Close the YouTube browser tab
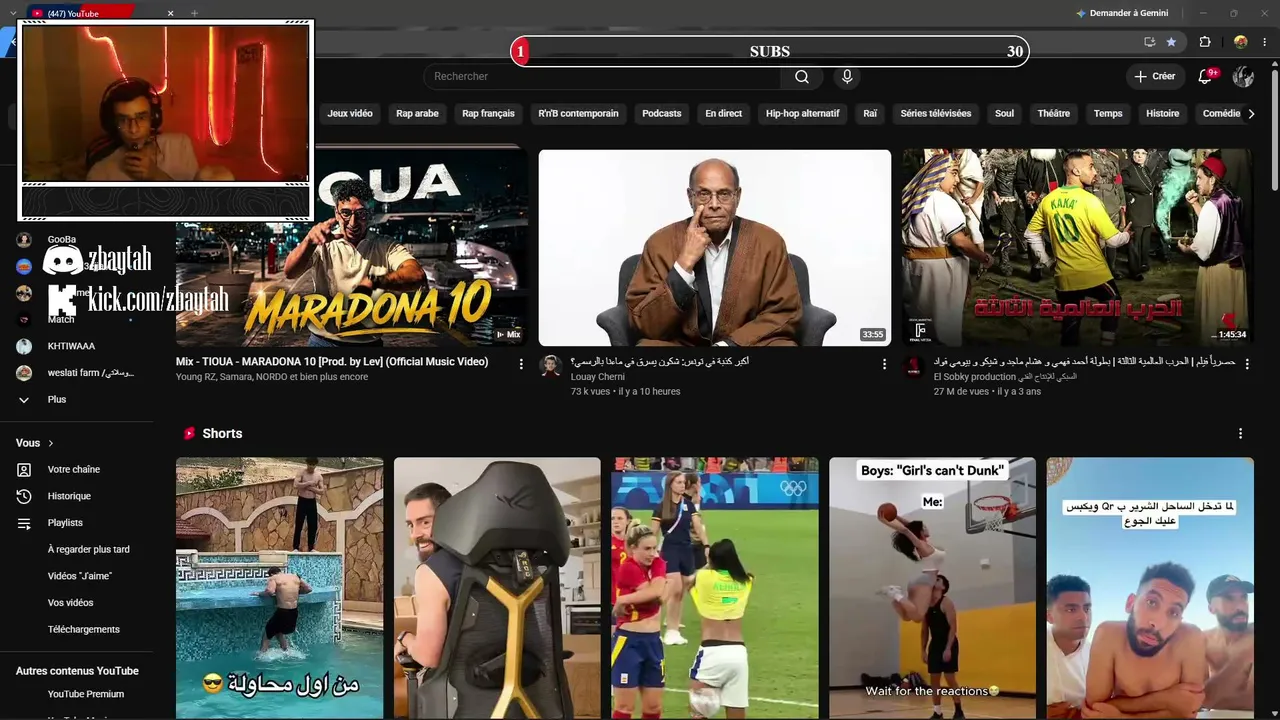Image resolution: width=1280 pixels, height=720 pixels. click(x=170, y=13)
